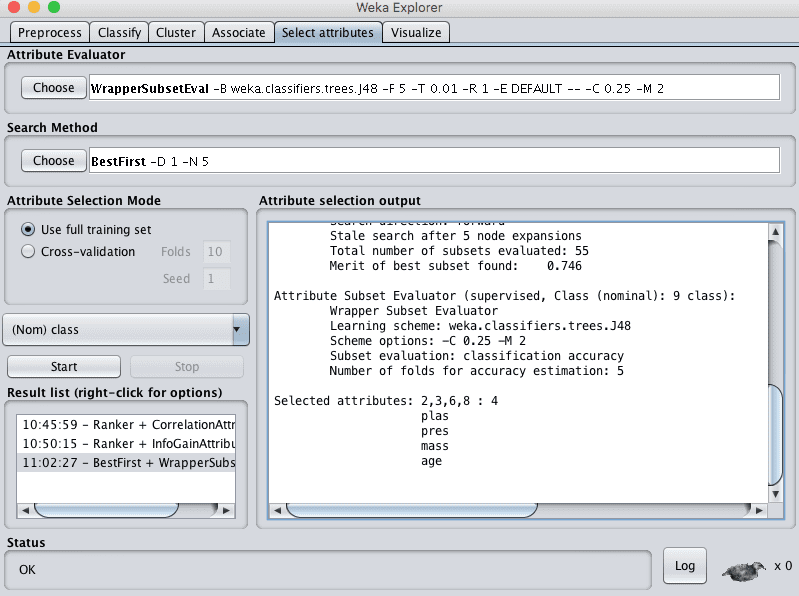Click the 'pres' attribute in output

435,431
